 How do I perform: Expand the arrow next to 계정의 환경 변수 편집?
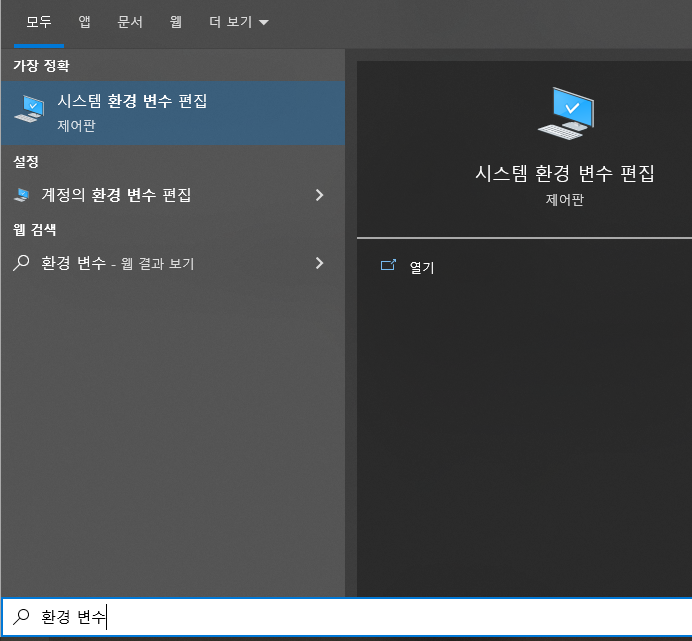click(x=320, y=195)
